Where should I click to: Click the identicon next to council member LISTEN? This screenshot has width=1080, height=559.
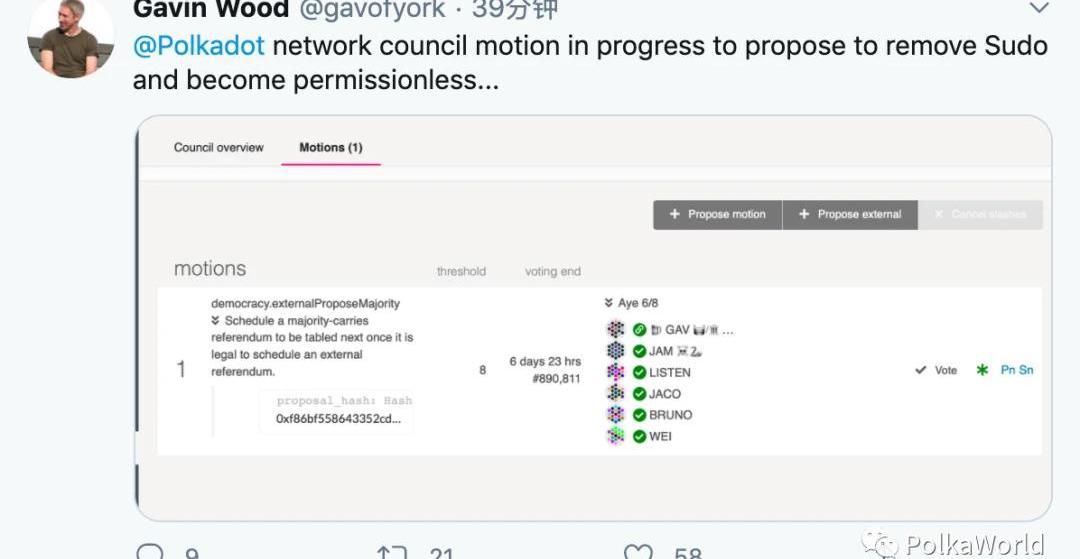[616, 372]
